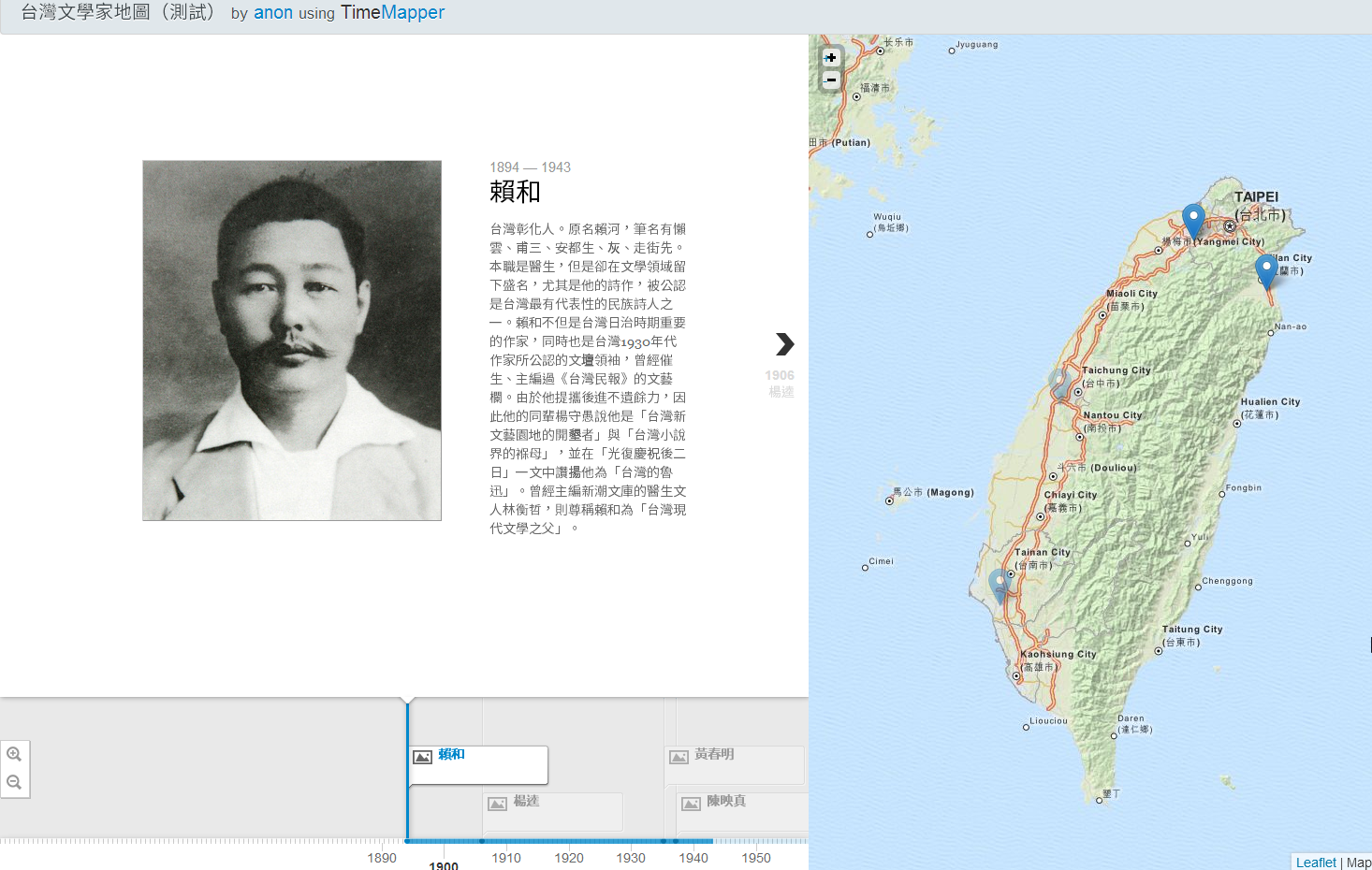Click the 賴和 portrait photo
Screen dimensions: 1372x870
(x=292, y=341)
